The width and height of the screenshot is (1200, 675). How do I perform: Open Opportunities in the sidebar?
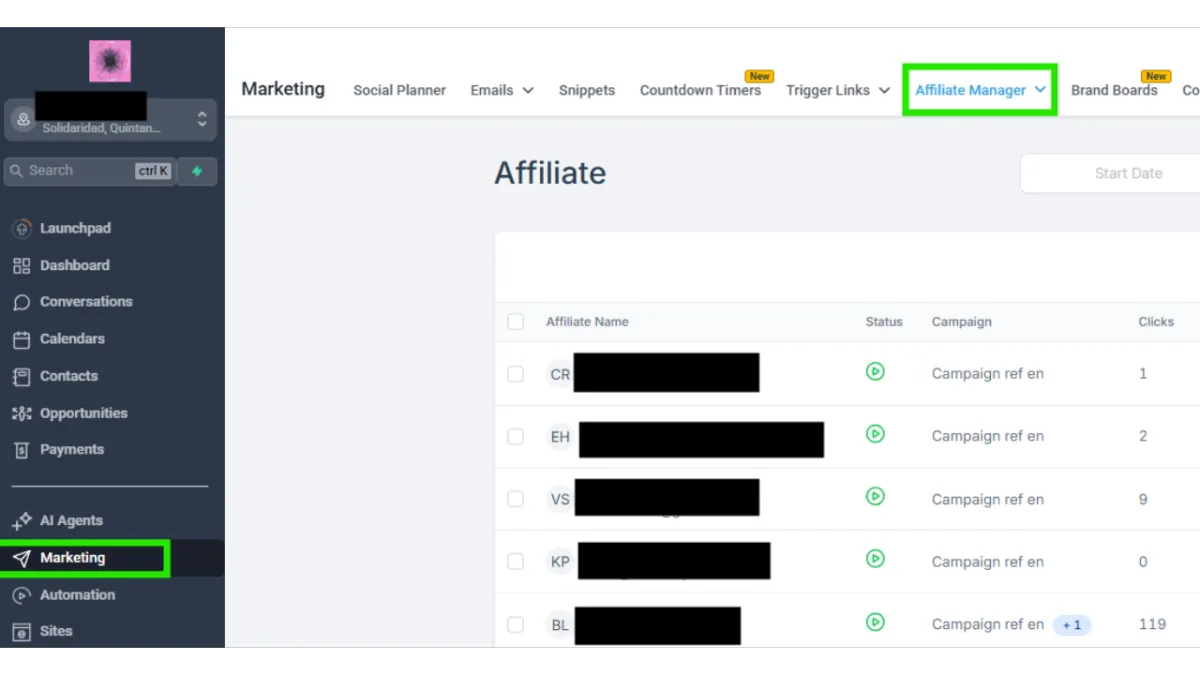[84, 413]
